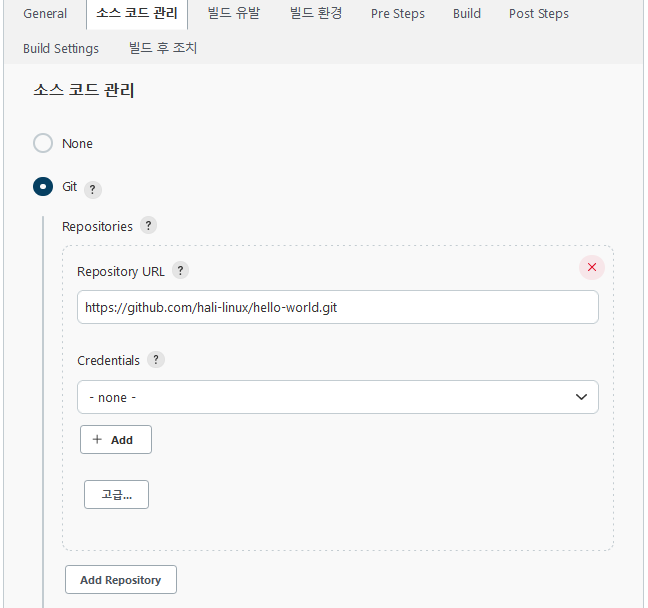Open the Repository URL help icon

coord(180,271)
